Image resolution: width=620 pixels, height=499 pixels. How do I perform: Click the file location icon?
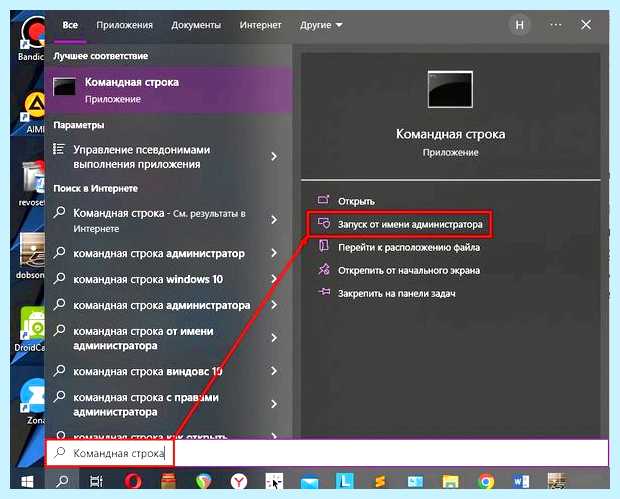[324, 246]
